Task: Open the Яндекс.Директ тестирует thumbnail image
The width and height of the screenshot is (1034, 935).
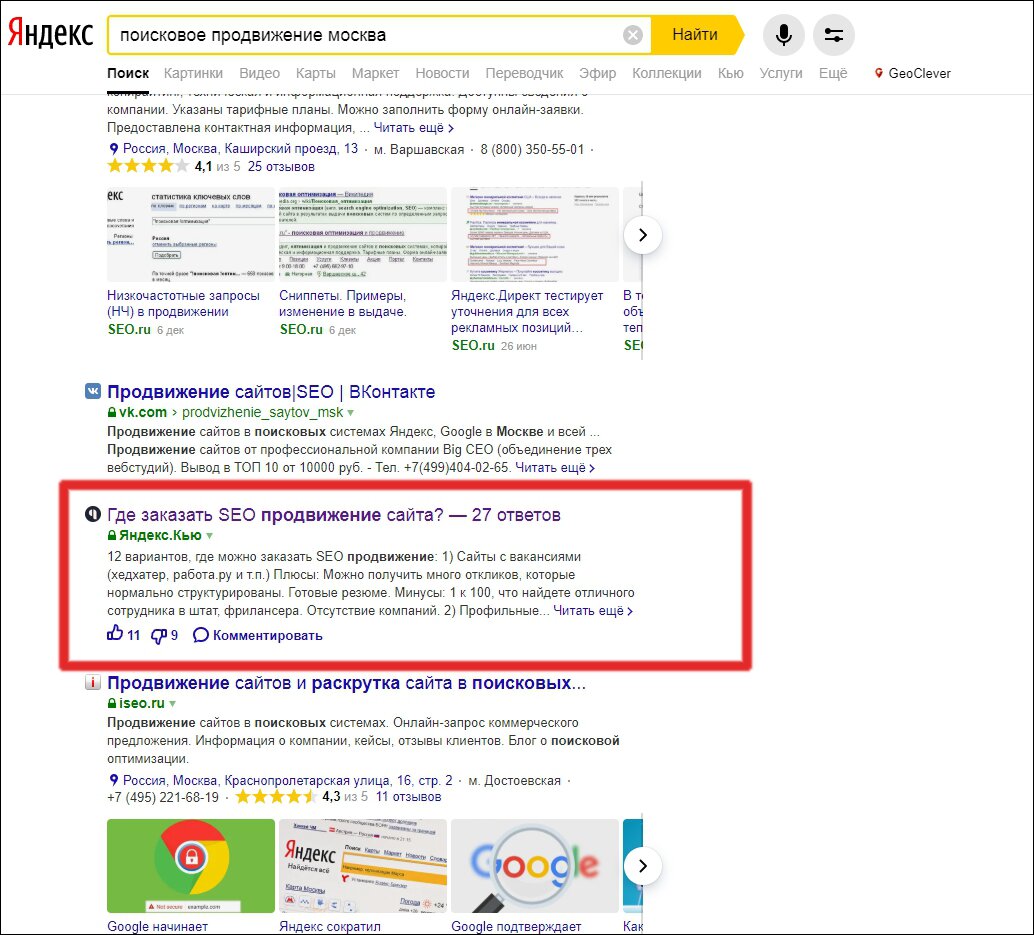Action: [535, 235]
